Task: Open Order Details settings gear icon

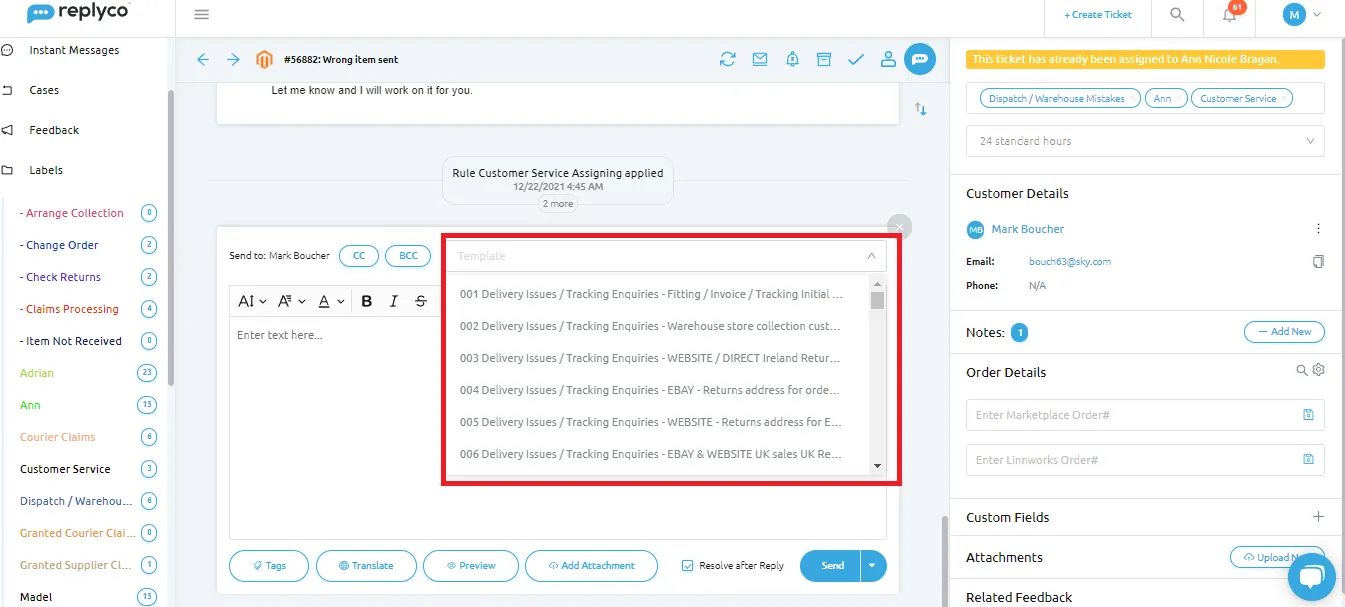Action: coord(1318,370)
